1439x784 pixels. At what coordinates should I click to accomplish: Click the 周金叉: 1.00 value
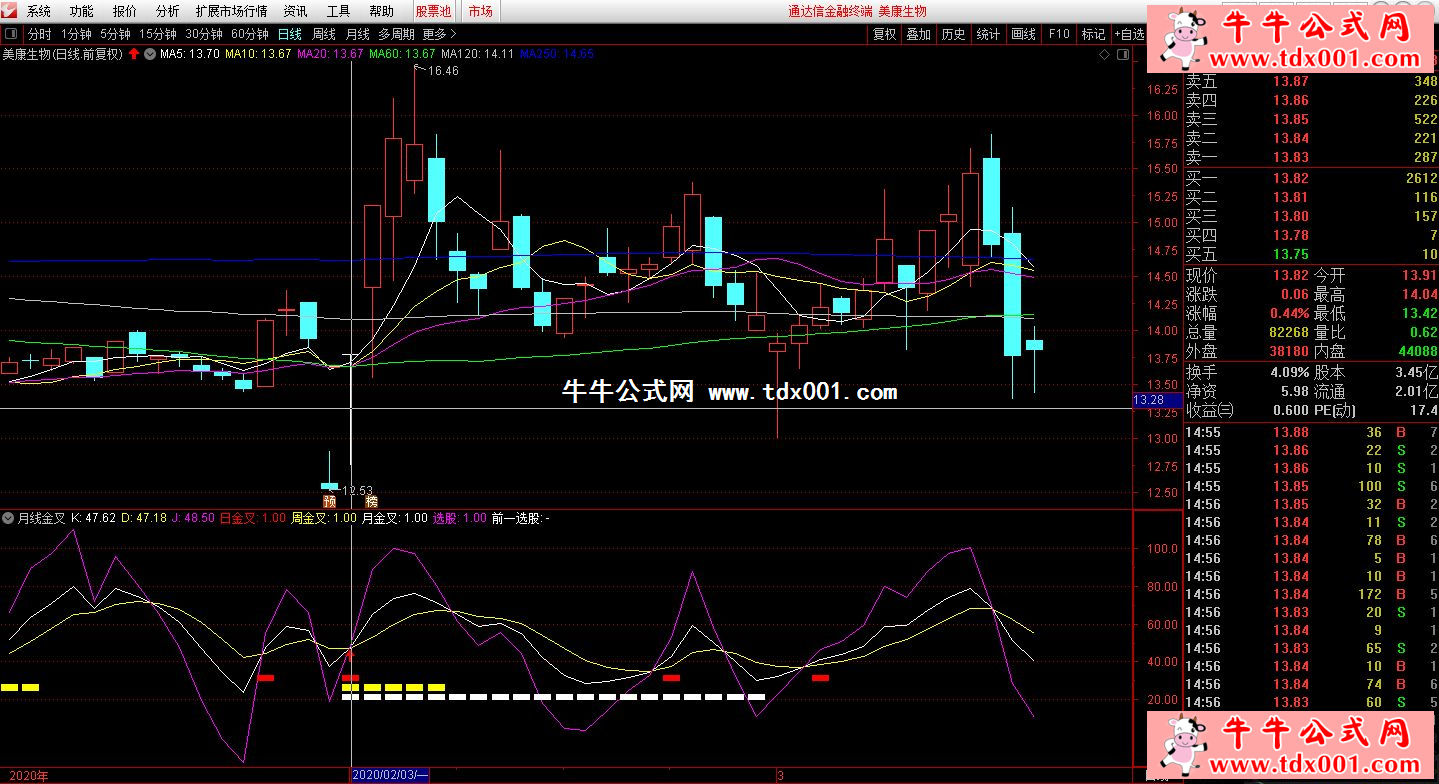tap(323, 519)
